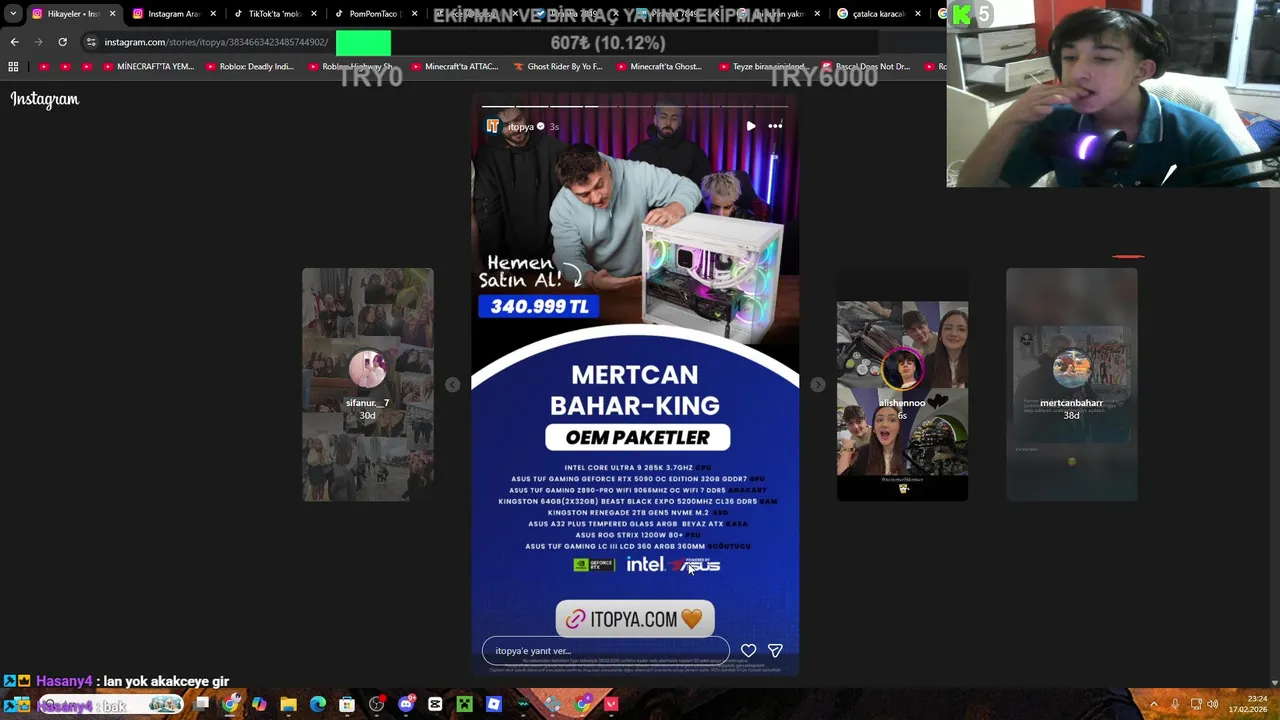The image size is (1280, 720).
Task: Close the Instagram Ara tab
Action: (x=213, y=14)
